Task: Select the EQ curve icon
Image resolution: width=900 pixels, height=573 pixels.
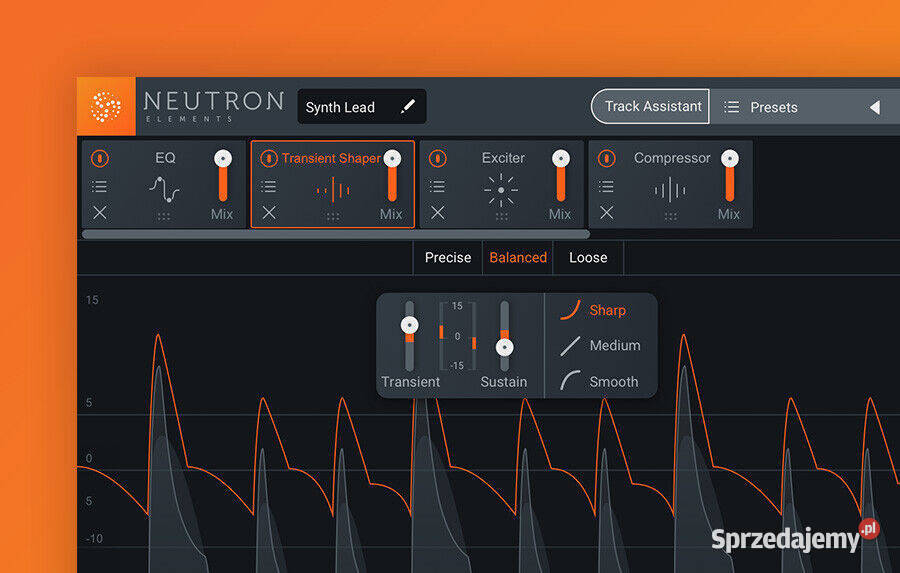Action: pos(164,189)
